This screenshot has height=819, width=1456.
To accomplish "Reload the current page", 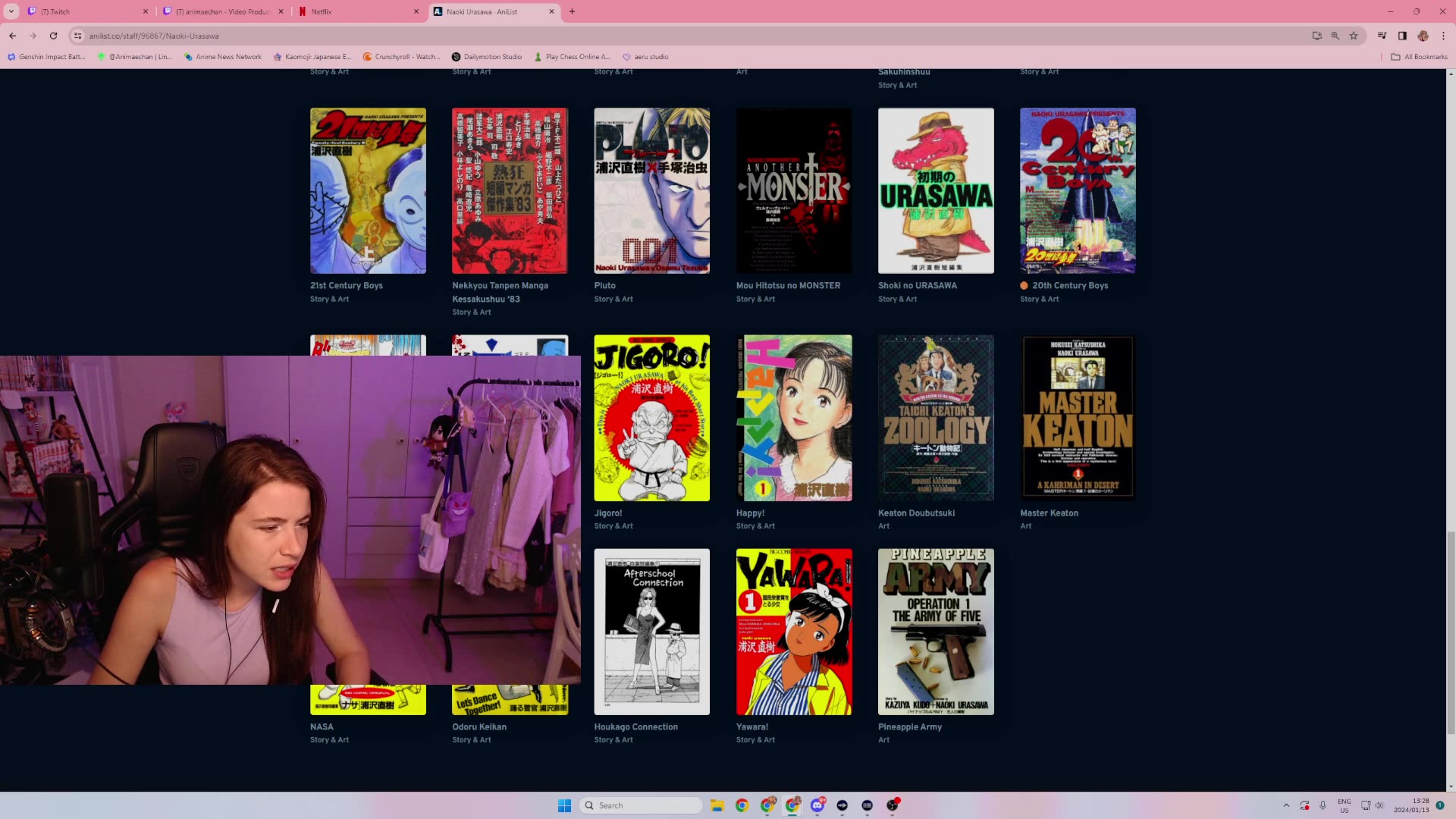I will click(x=53, y=36).
